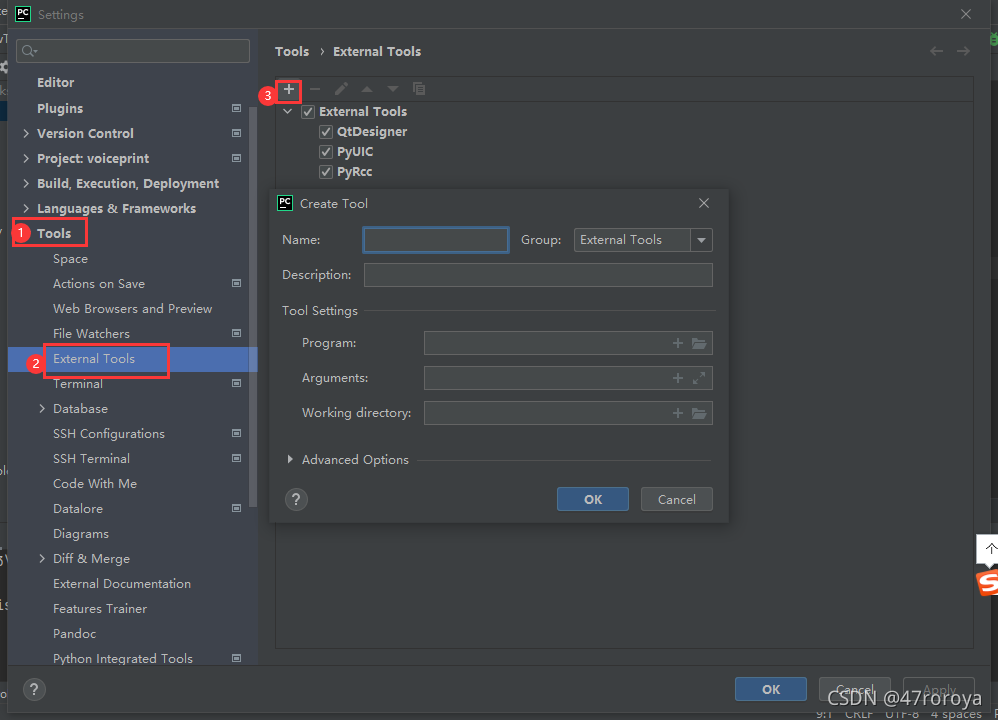Screen dimensions: 998x720
Task: Move tool down with the arrow icon
Action: pos(393,89)
